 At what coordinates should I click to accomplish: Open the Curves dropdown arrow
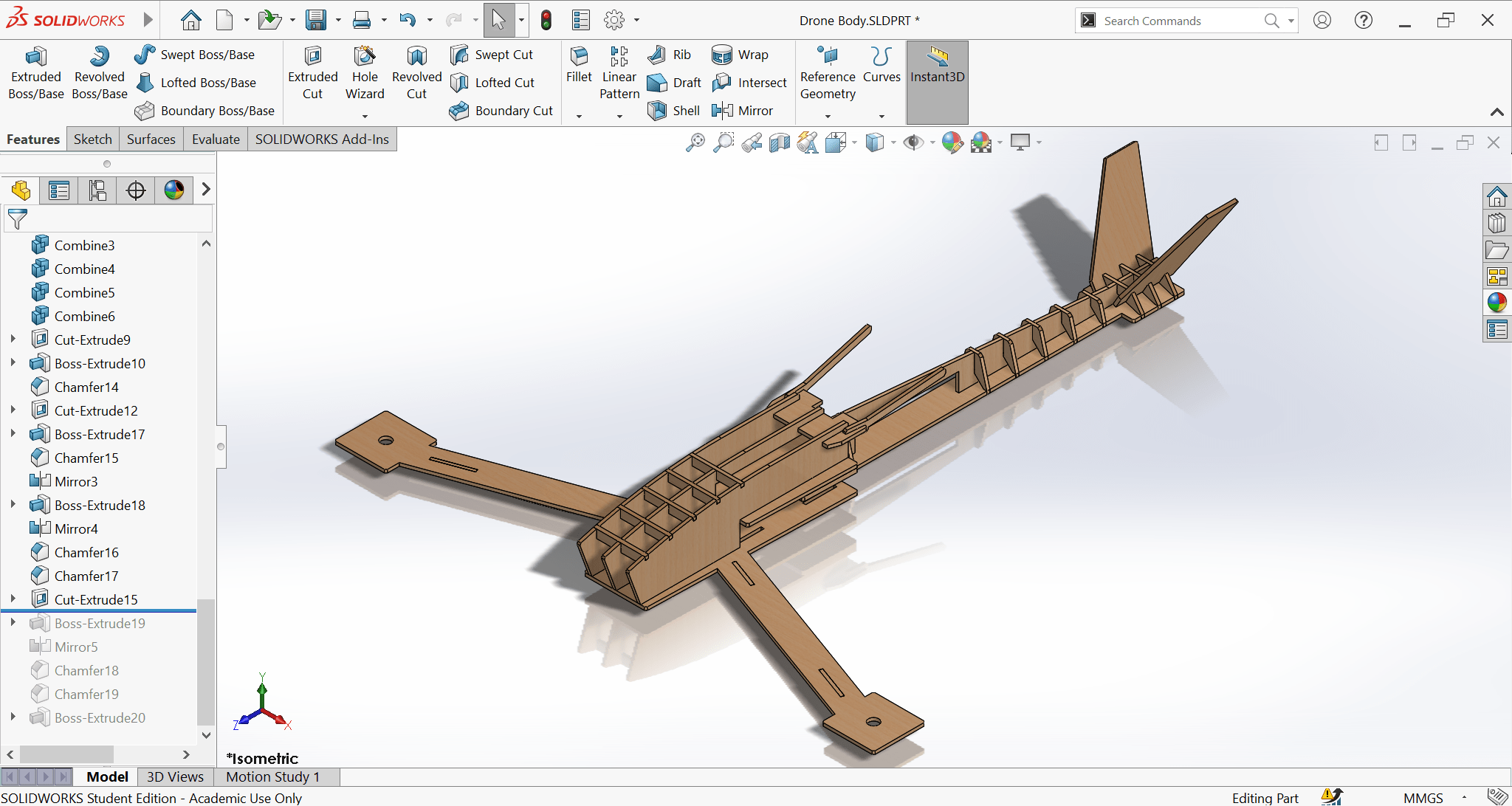point(882,116)
